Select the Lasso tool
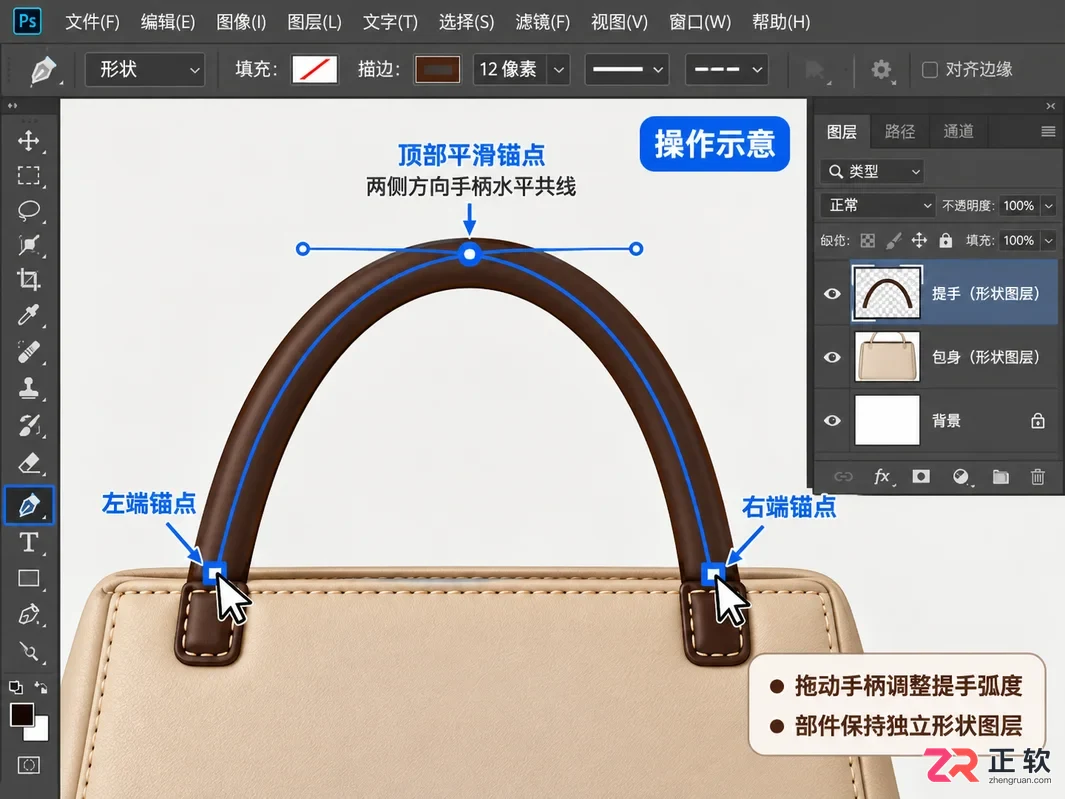This screenshot has width=1065, height=799. 29,210
